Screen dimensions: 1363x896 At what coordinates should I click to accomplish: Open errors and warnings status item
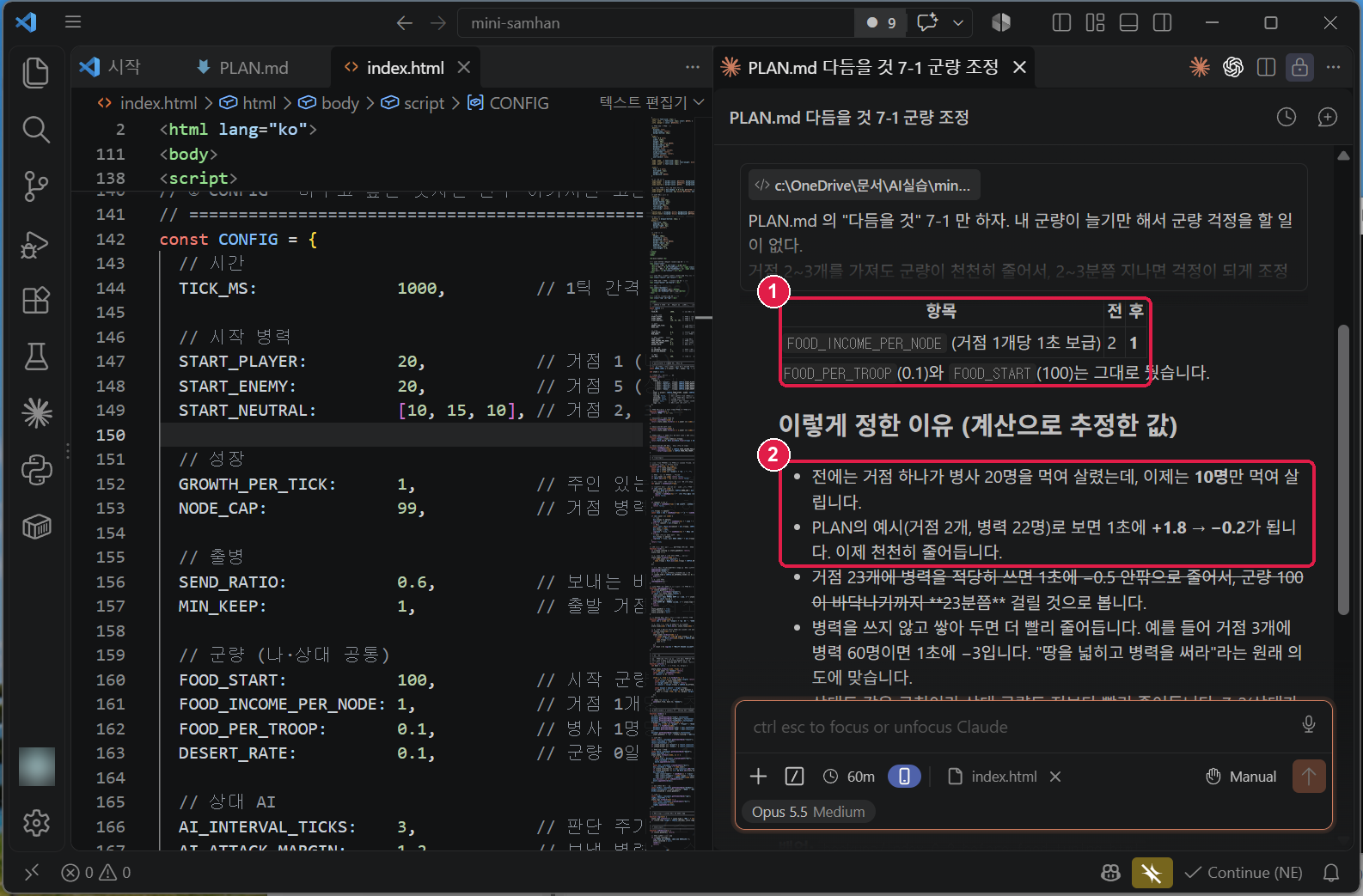[96, 873]
